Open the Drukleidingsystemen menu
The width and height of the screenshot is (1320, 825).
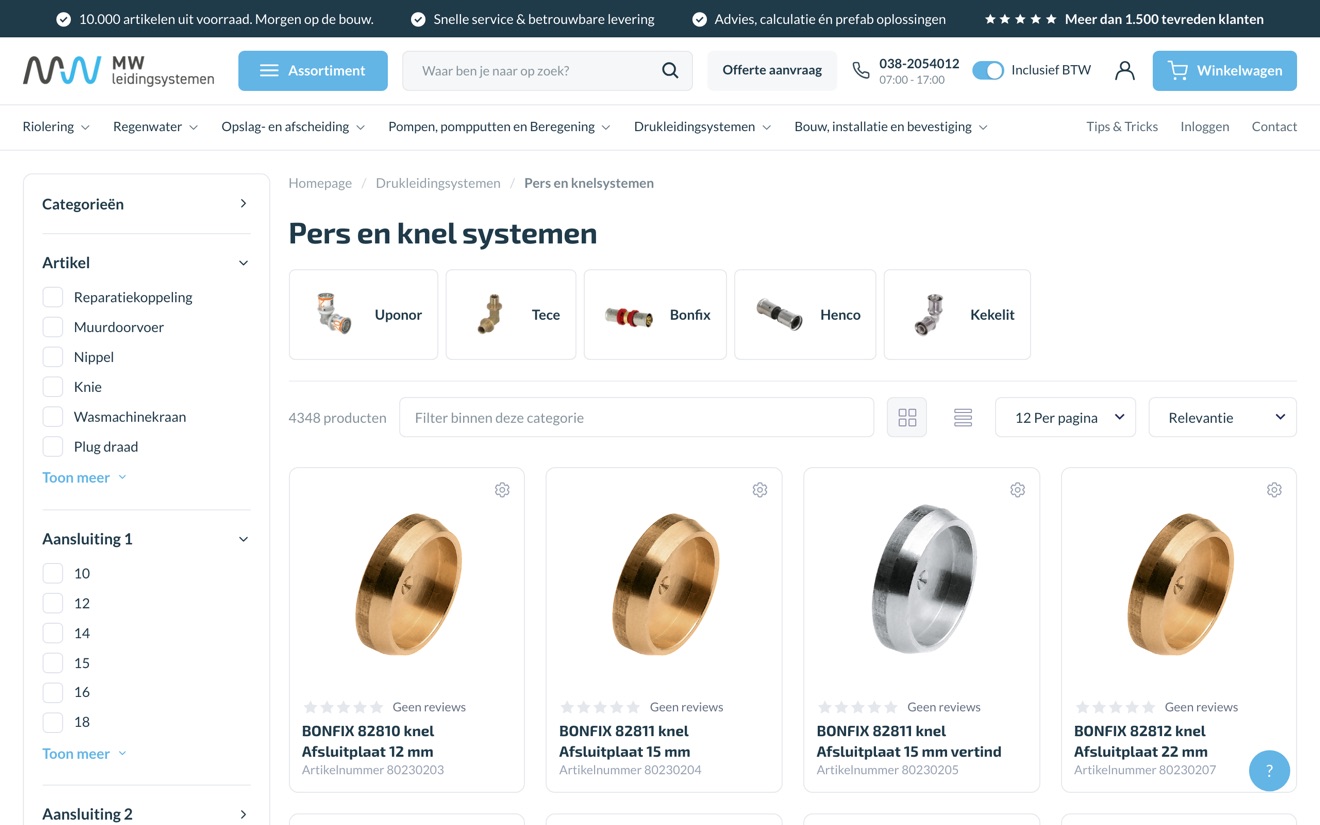(x=702, y=127)
